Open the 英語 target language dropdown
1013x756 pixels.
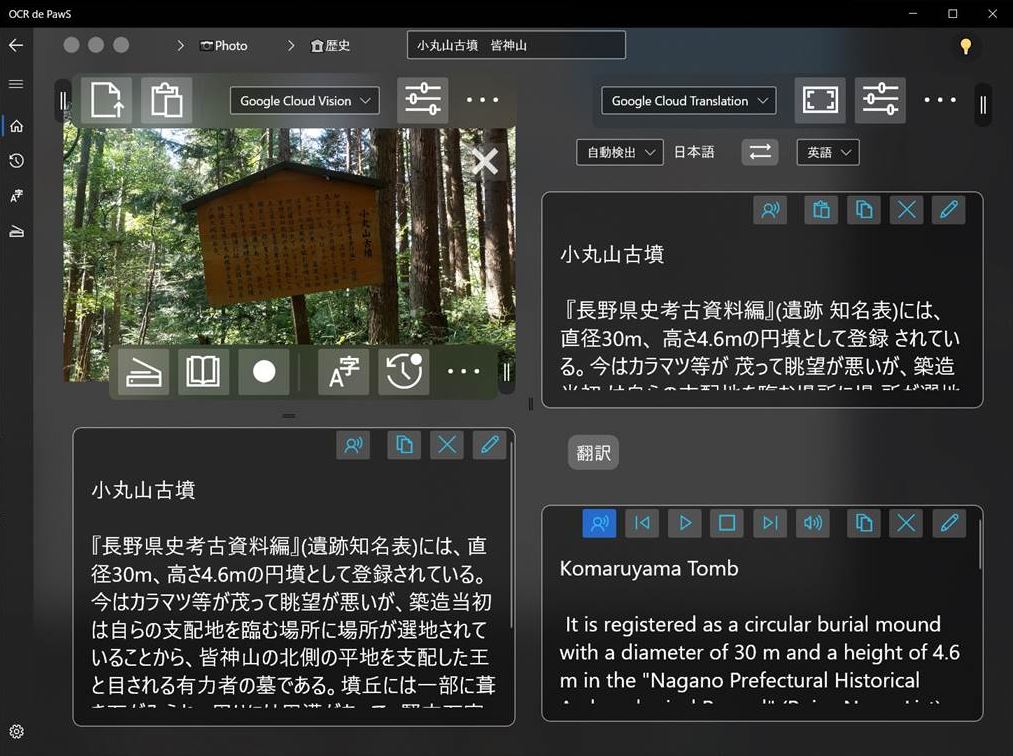tap(827, 152)
